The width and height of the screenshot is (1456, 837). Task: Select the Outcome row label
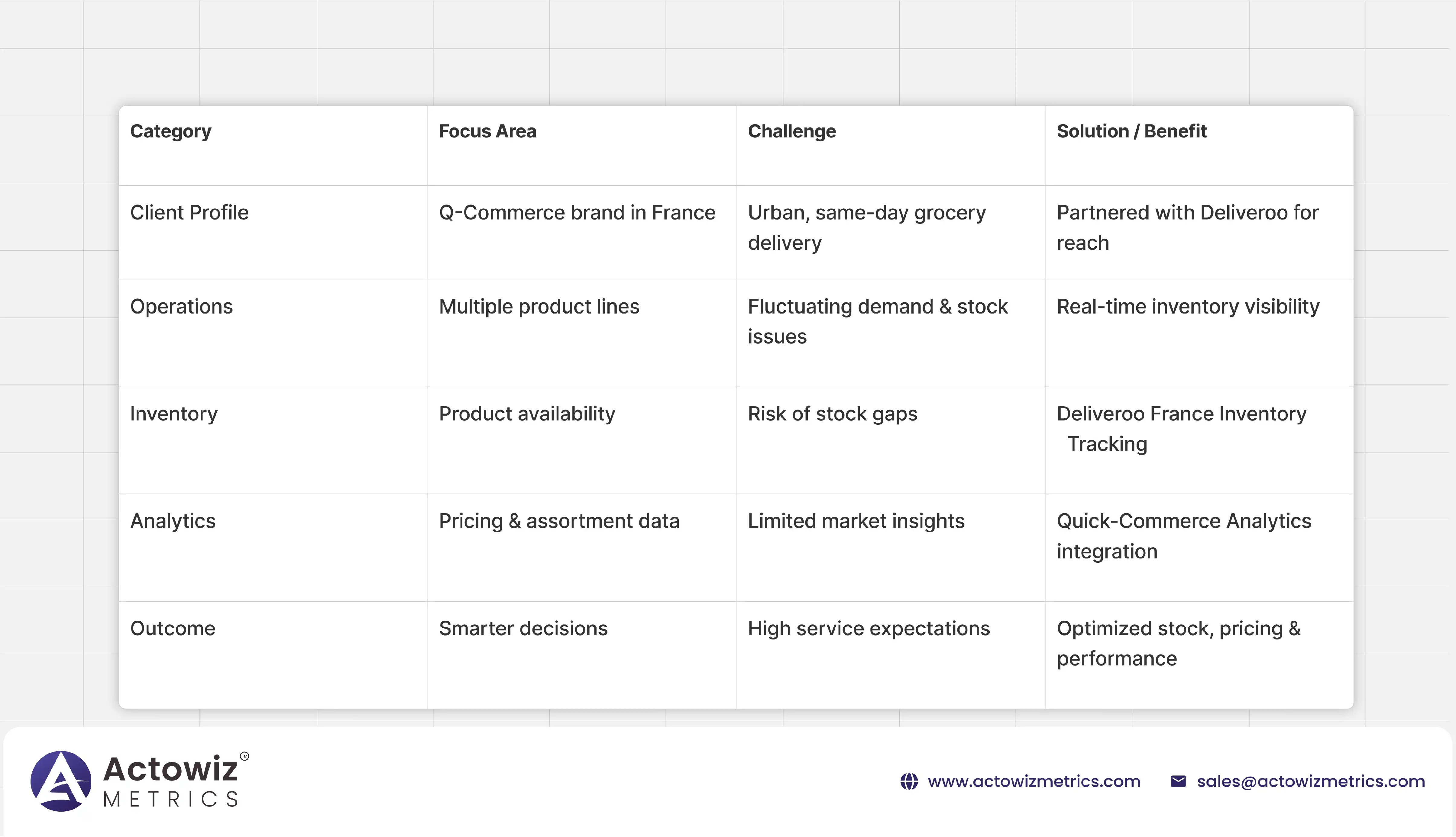173,628
